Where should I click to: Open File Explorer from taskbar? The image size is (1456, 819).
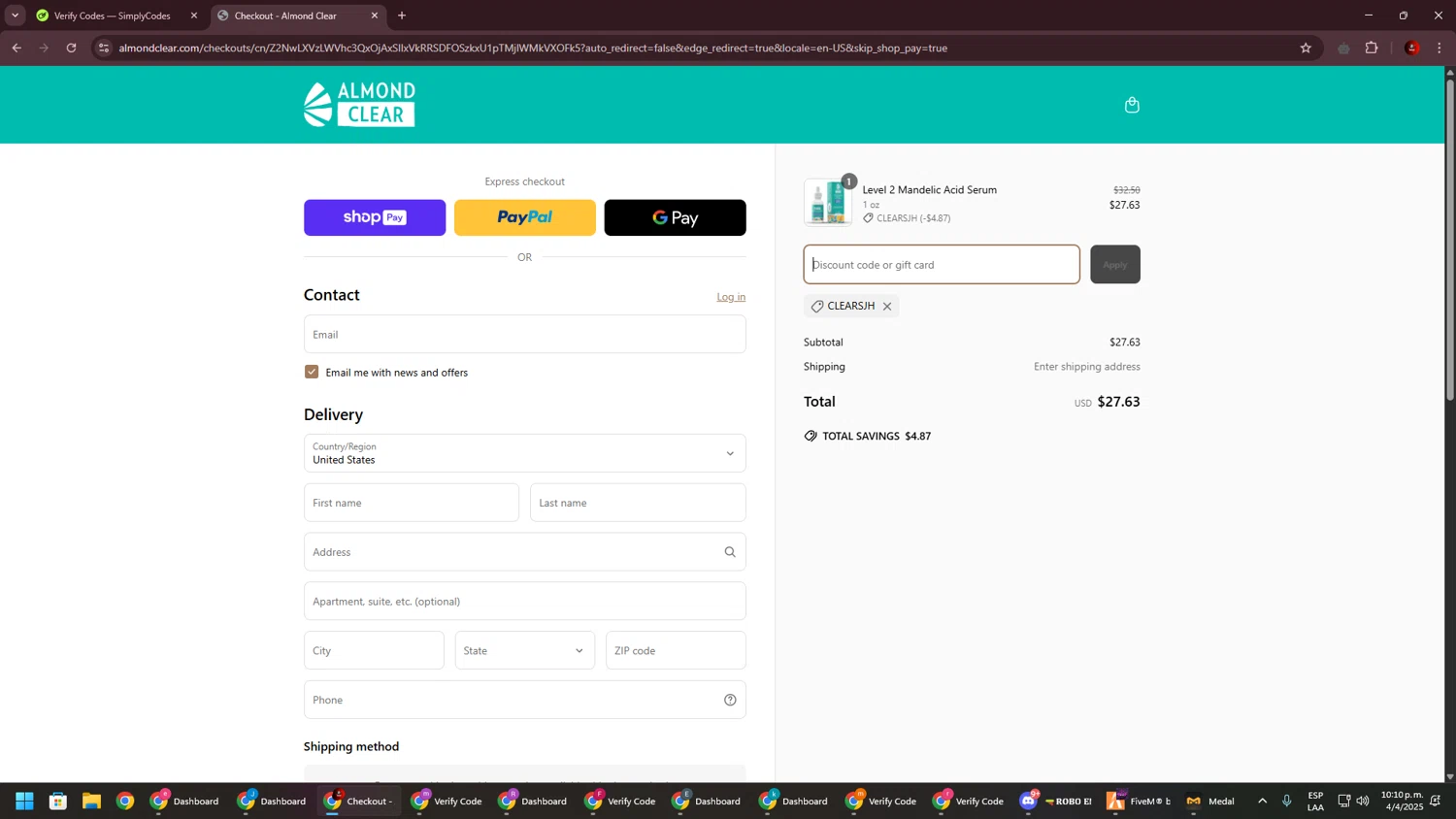(91, 801)
